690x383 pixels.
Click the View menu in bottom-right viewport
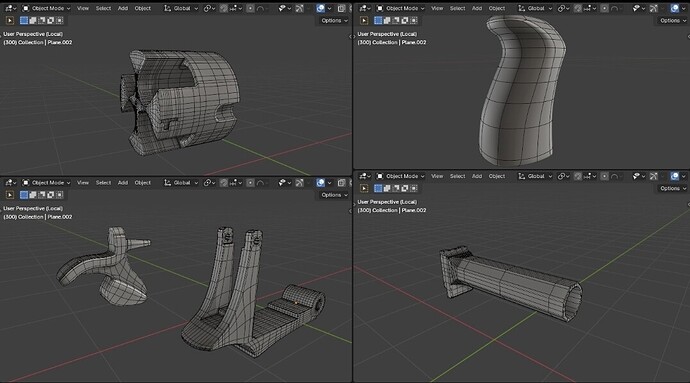coord(437,176)
